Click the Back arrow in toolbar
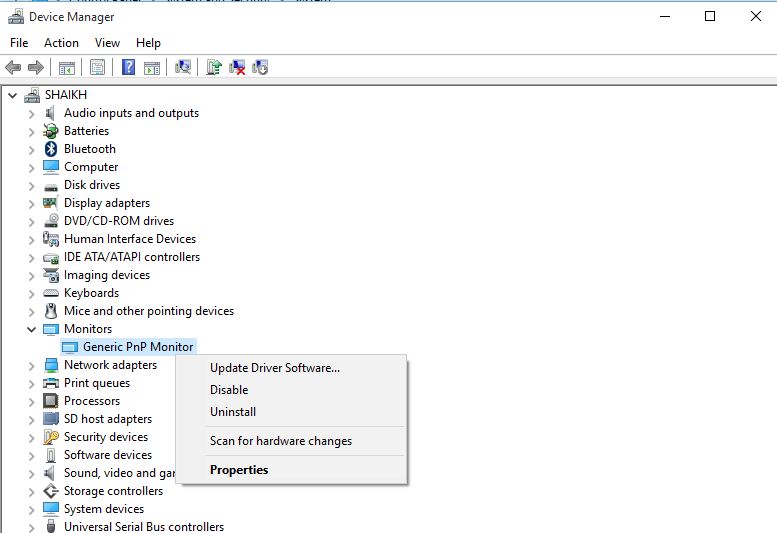 click(x=13, y=68)
